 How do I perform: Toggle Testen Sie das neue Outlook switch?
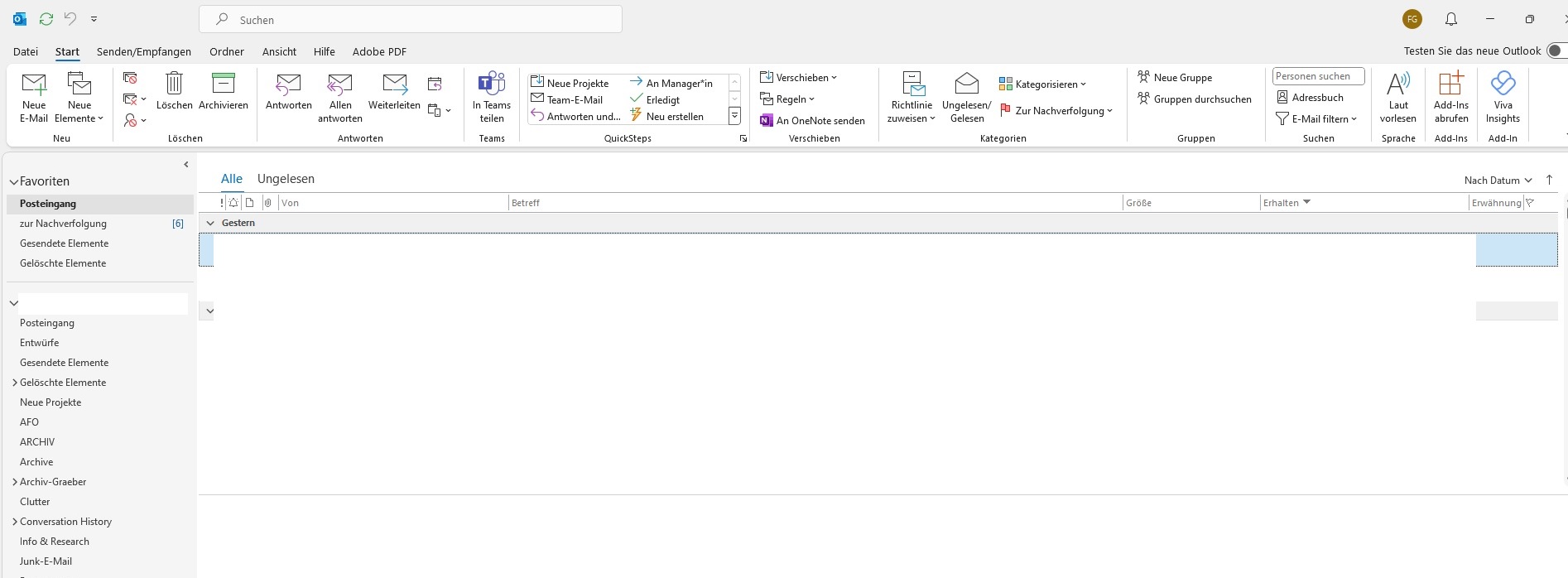1556,51
